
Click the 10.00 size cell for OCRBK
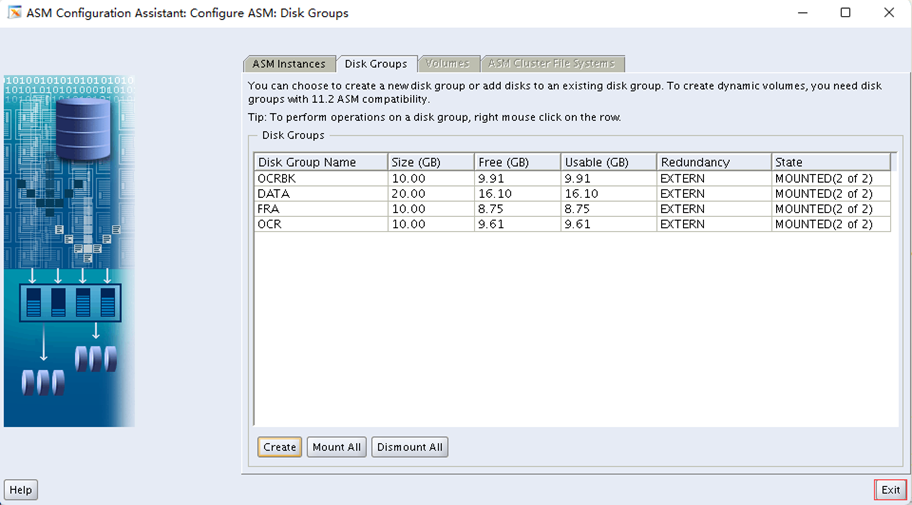point(431,179)
